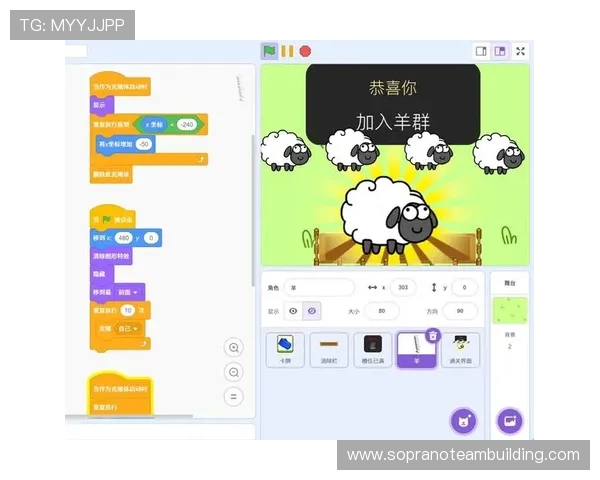This screenshot has height=480, width=600.
Task: Click the x 坐标 reporter block
Action: point(154,125)
